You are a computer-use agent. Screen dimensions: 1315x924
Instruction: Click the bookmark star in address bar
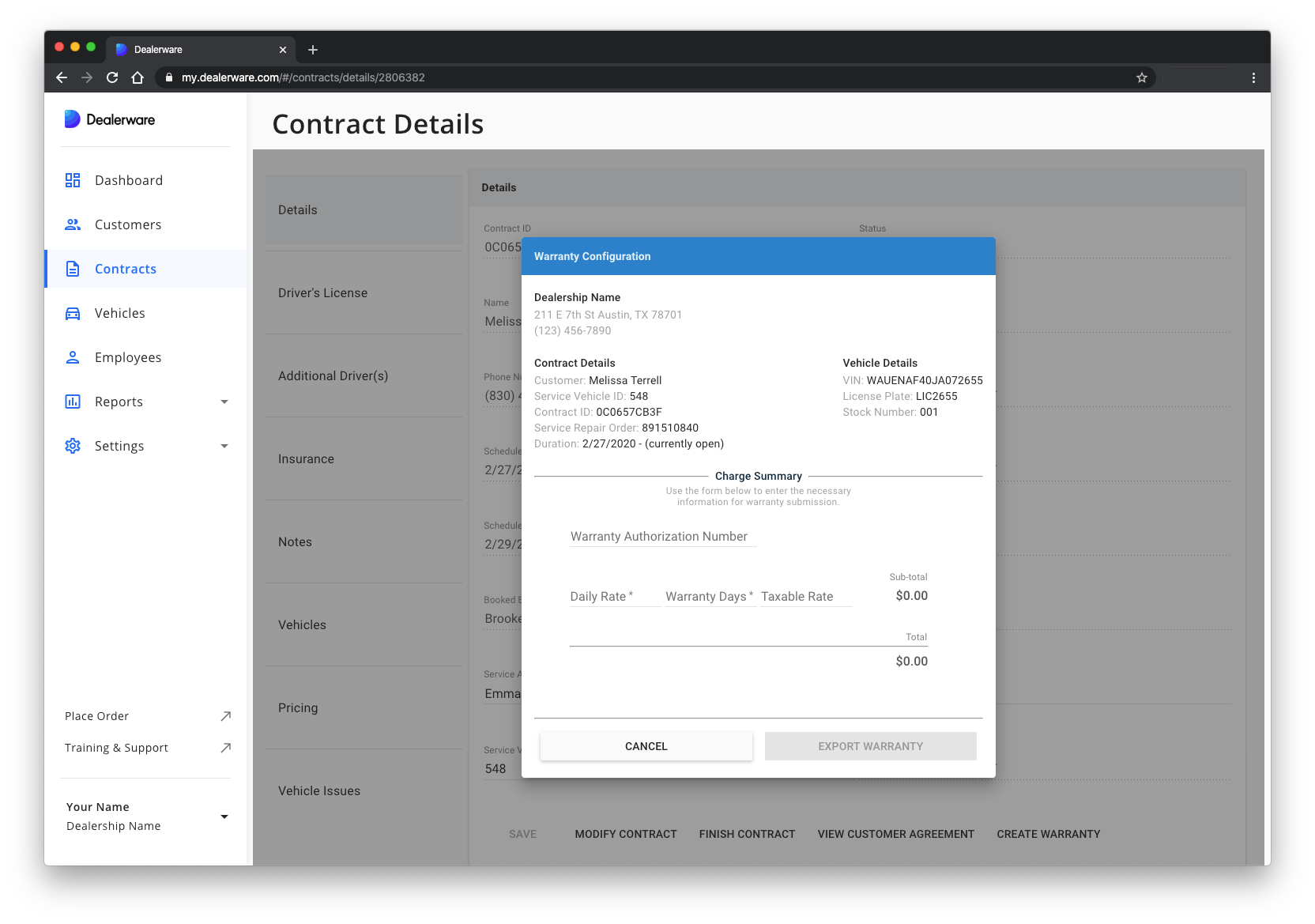(1141, 77)
